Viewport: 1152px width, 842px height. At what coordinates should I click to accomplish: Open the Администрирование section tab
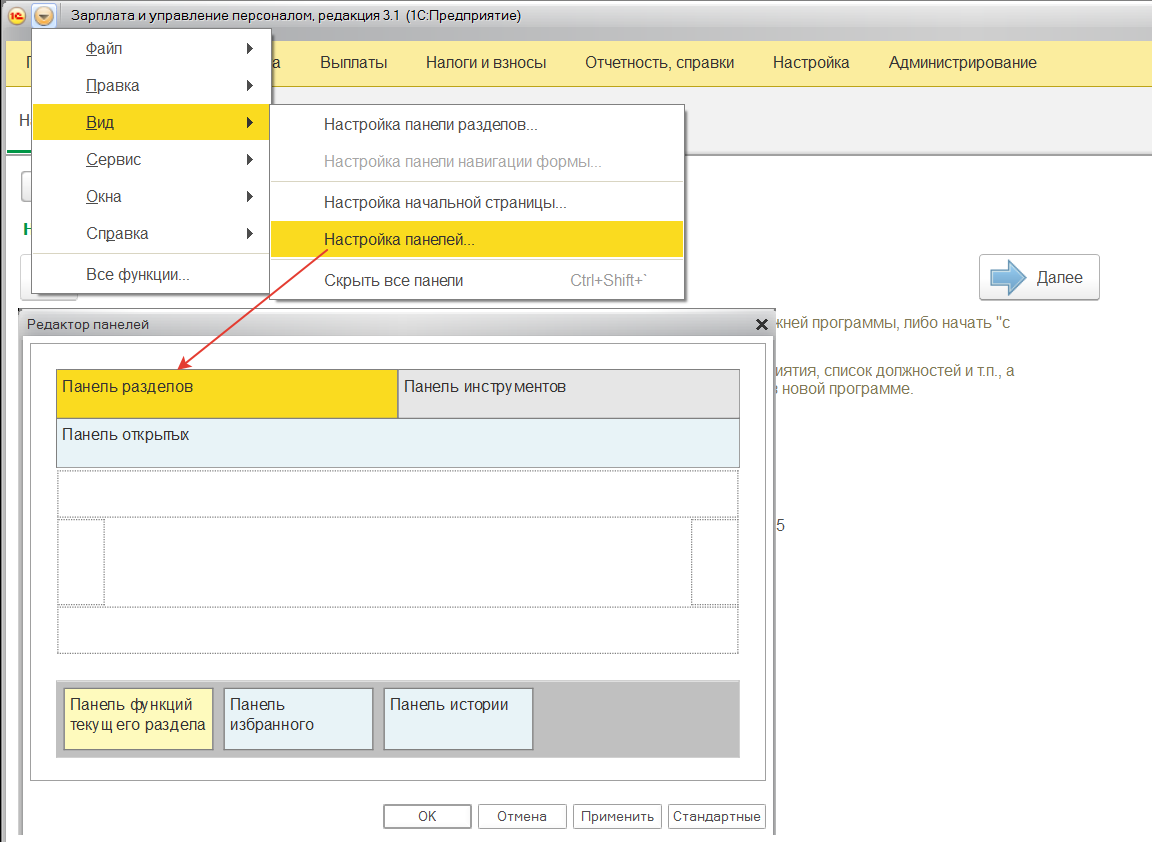point(962,62)
